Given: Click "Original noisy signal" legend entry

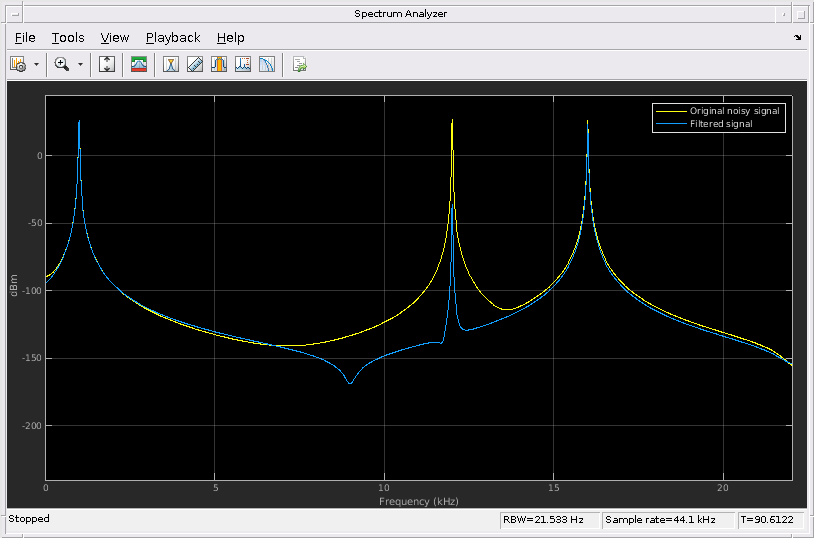Looking at the screenshot, I should point(734,111).
